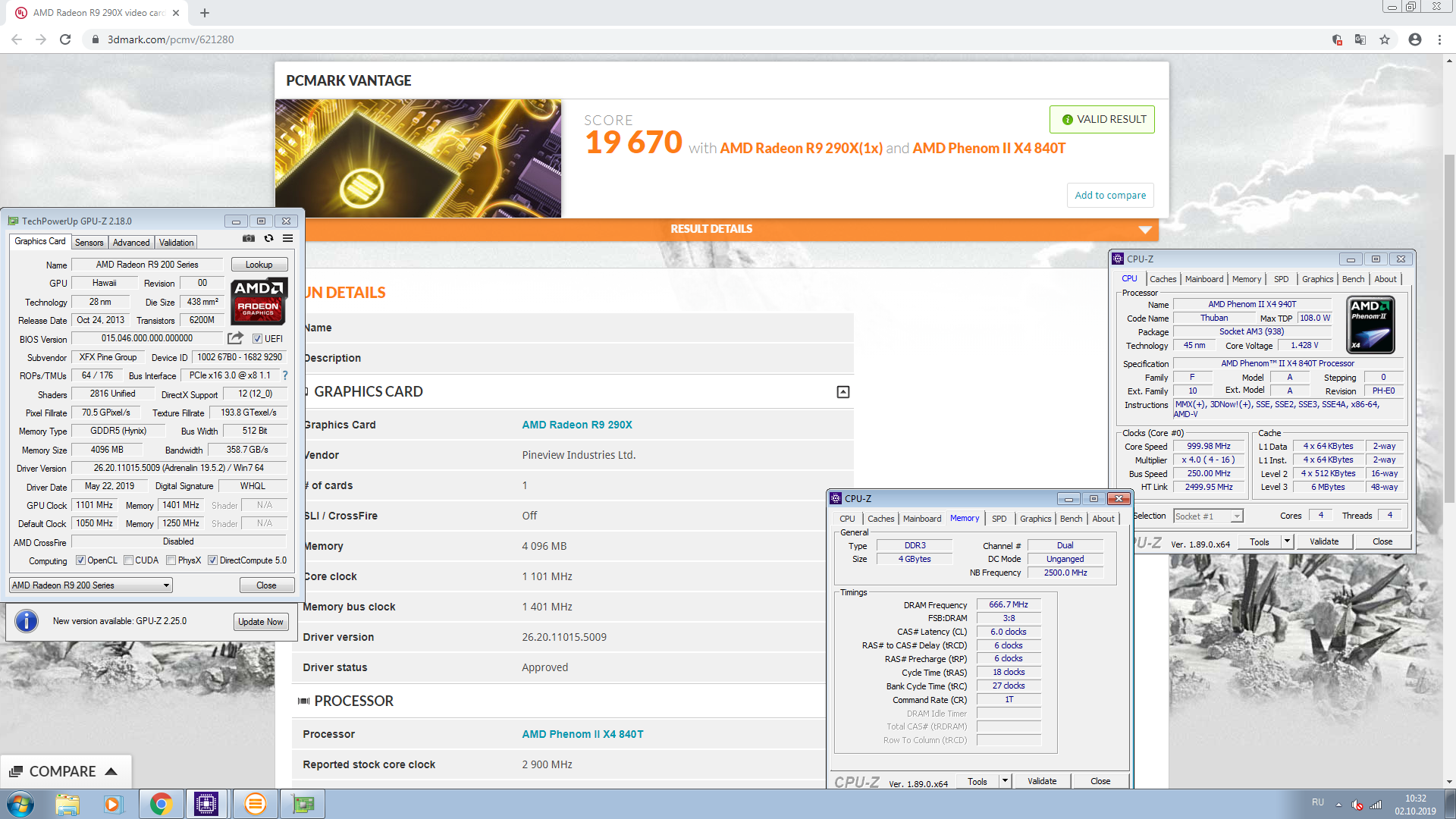Toggle the PhysX checkbox
1456x819 pixels.
click(171, 560)
